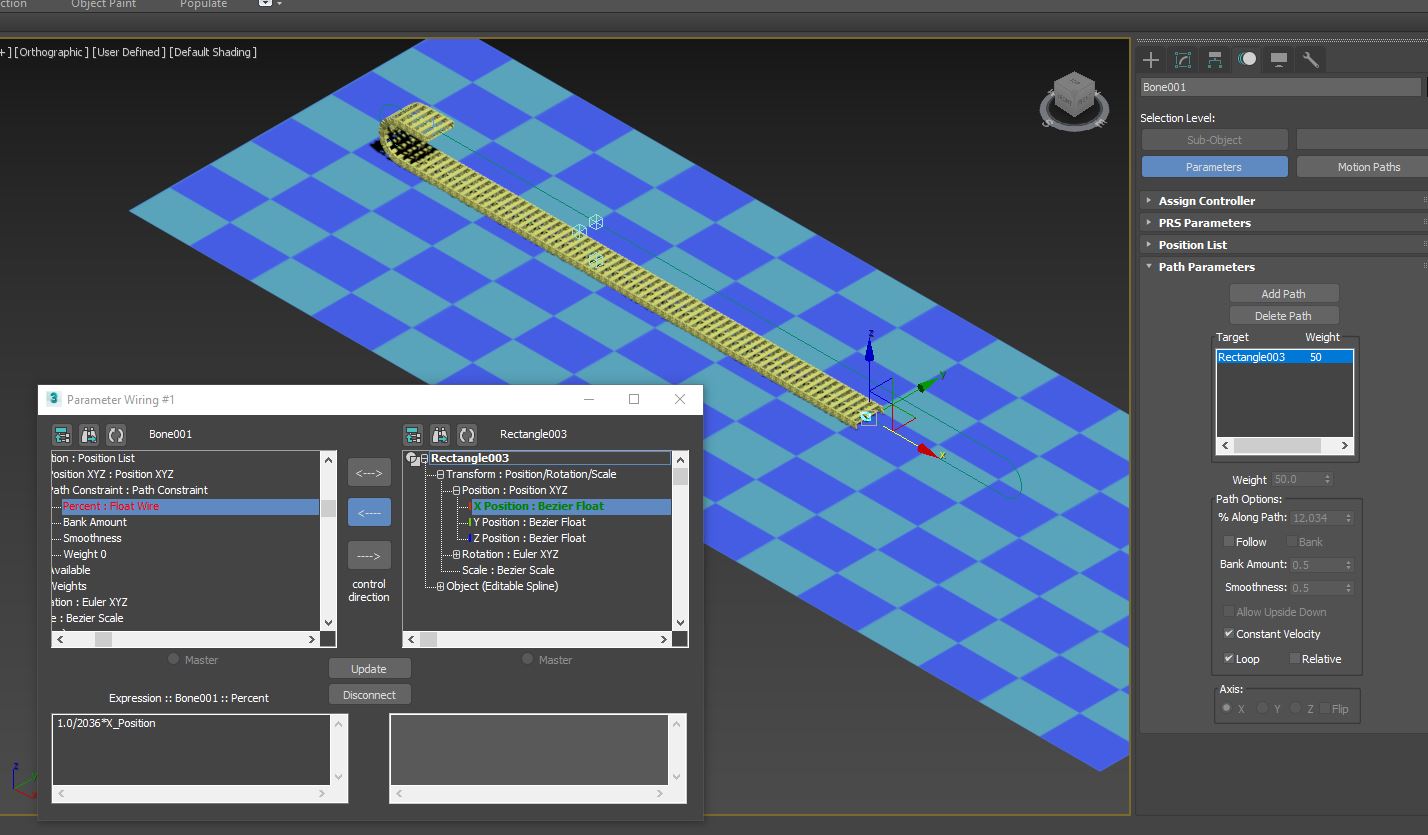Select Y Position : Bezier Float track
This screenshot has height=835, width=1428.
coord(529,523)
